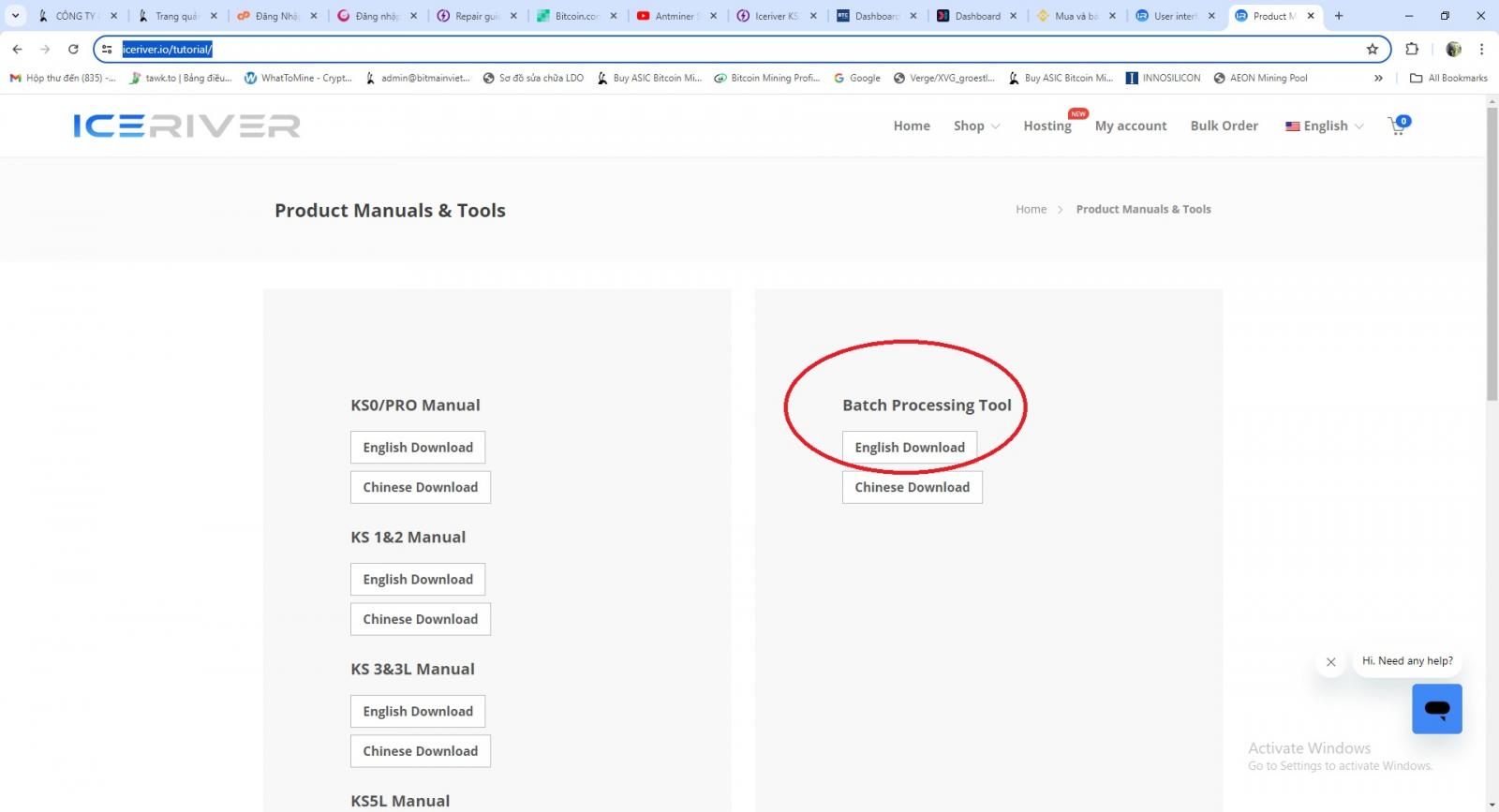Image resolution: width=1499 pixels, height=812 pixels.
Task: Open a new browser tab
Action: coord(1339,16)
